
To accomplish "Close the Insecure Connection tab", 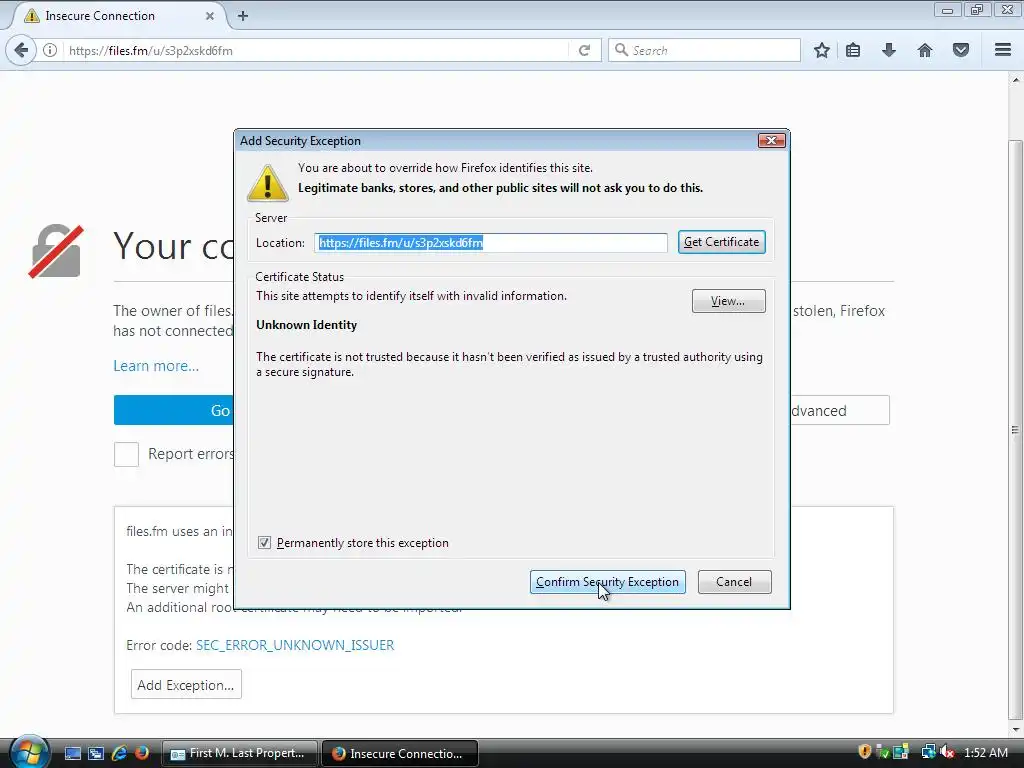I will pyautogui.click(x=210, y=16).
